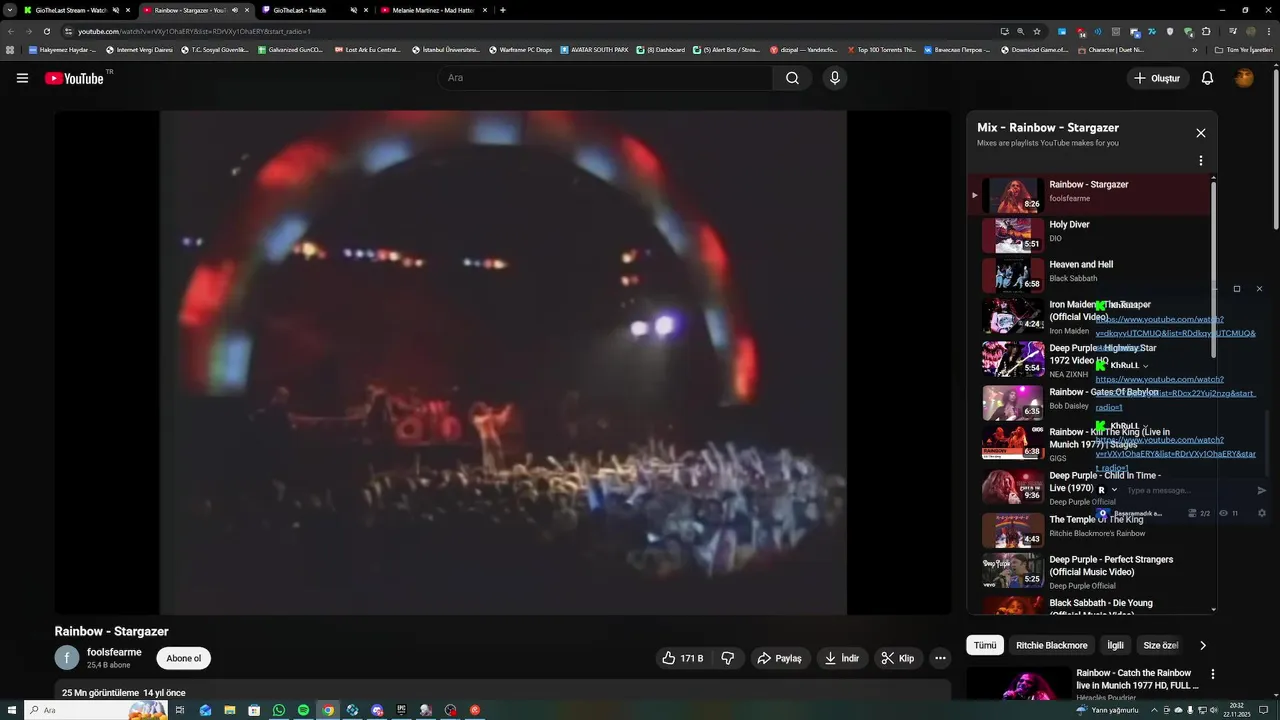Open Yarın yağmurlu weather widget
1280x720 pixels.
point(1107,710)
